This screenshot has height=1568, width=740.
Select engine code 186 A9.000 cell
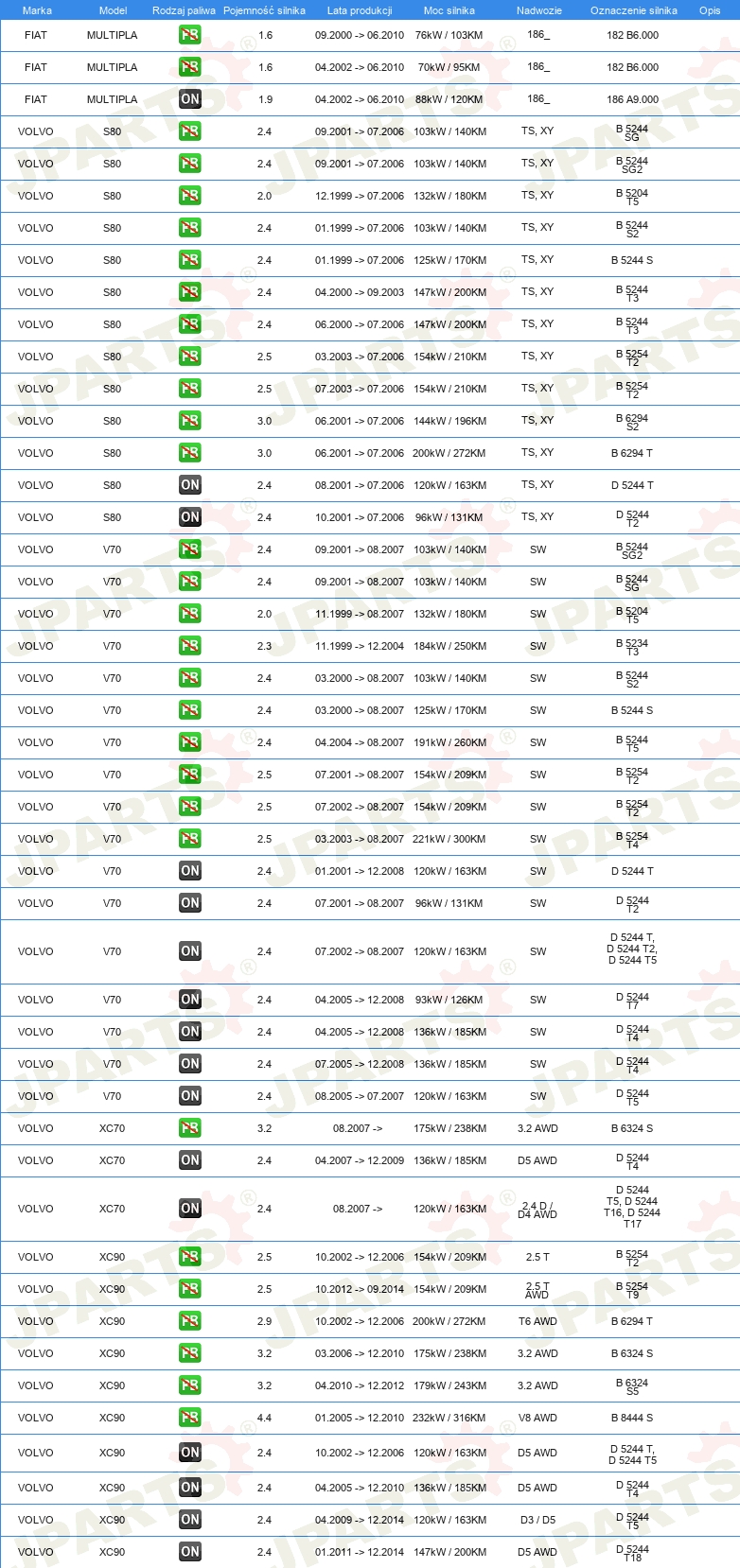pyautogui.click(x=632, y=99)
